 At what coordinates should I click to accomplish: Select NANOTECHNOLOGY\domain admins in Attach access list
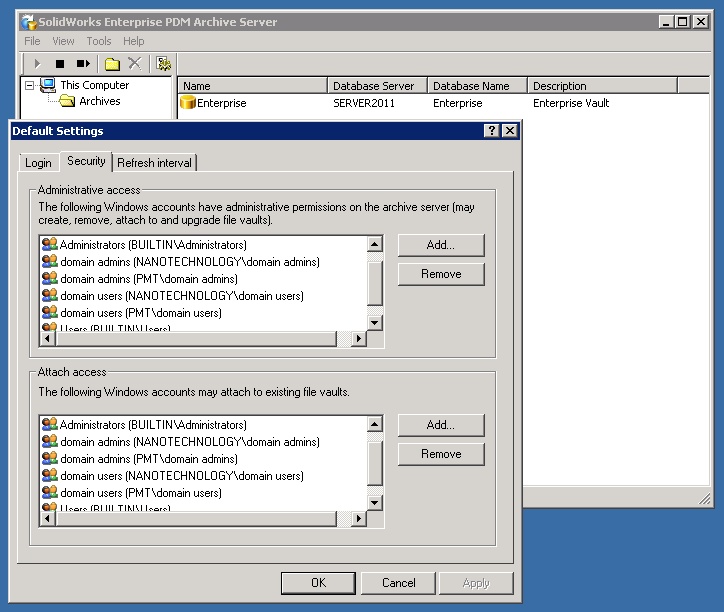coord(181,442)
